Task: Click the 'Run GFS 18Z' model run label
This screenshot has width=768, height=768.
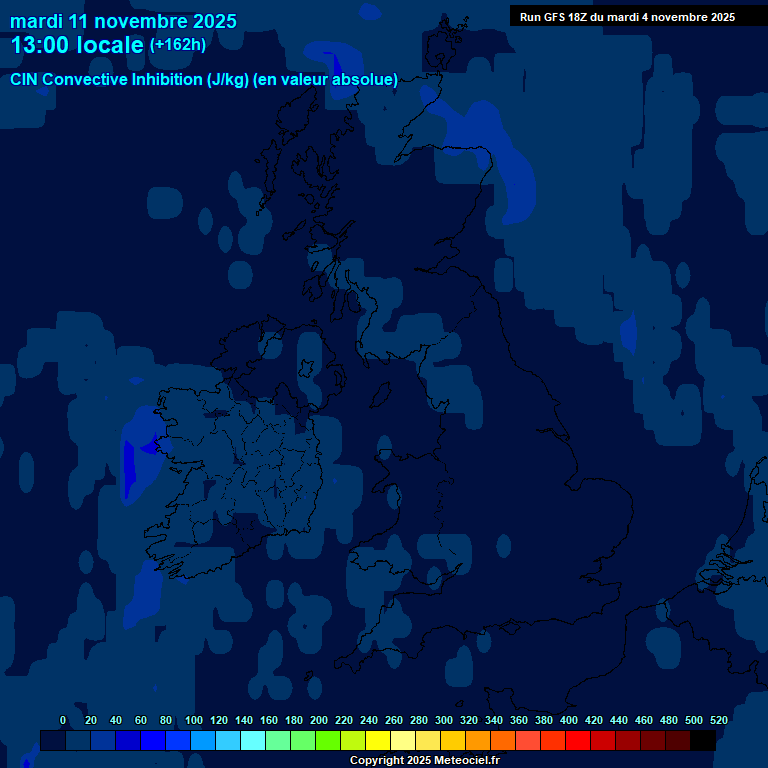Action: pos(627,17)
